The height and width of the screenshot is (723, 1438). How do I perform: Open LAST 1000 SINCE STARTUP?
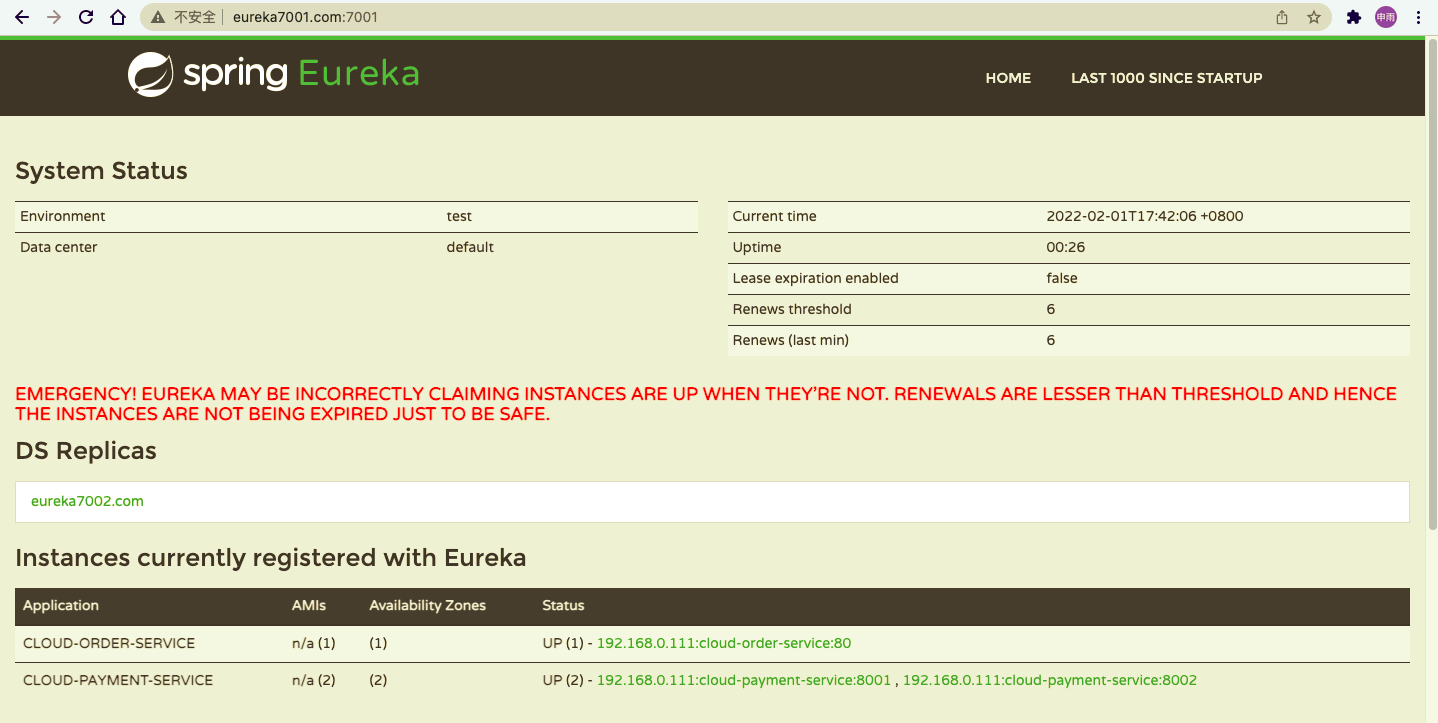pos(1167,78)
